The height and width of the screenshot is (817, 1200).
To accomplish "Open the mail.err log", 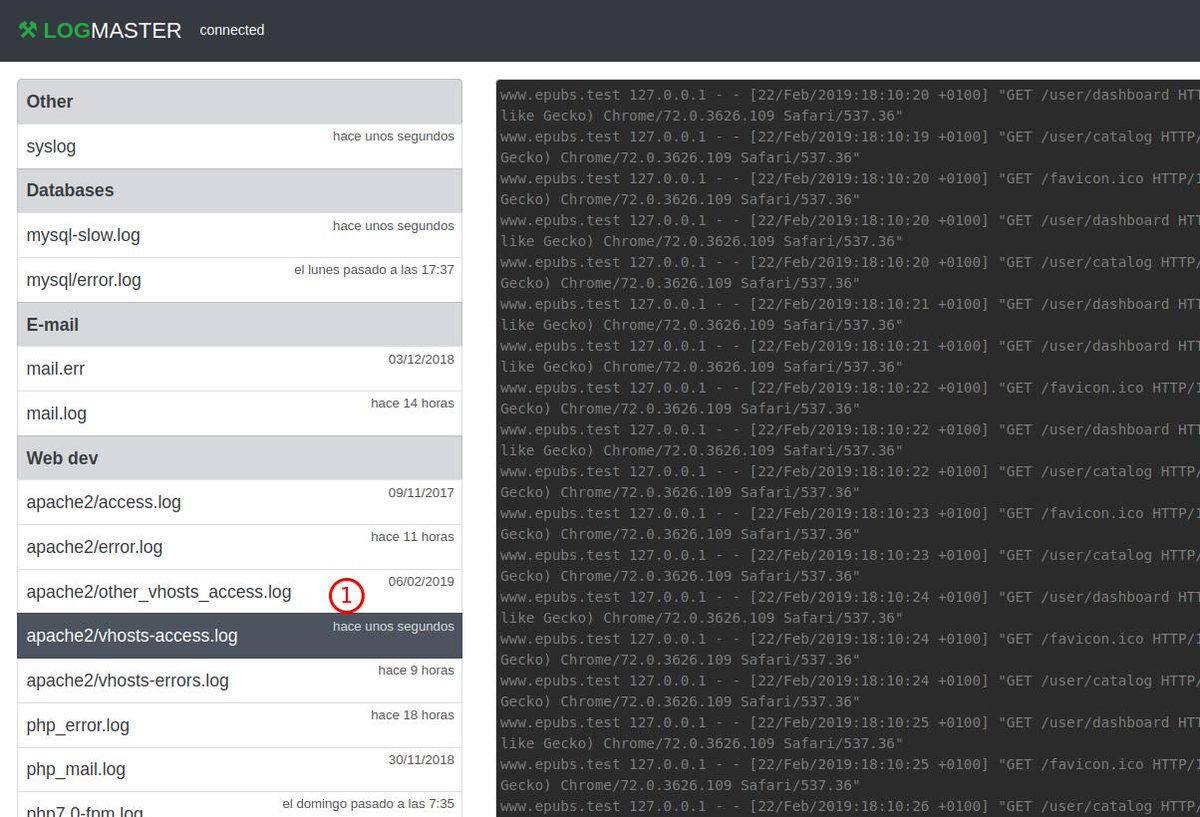I will [x=240, y=369].
